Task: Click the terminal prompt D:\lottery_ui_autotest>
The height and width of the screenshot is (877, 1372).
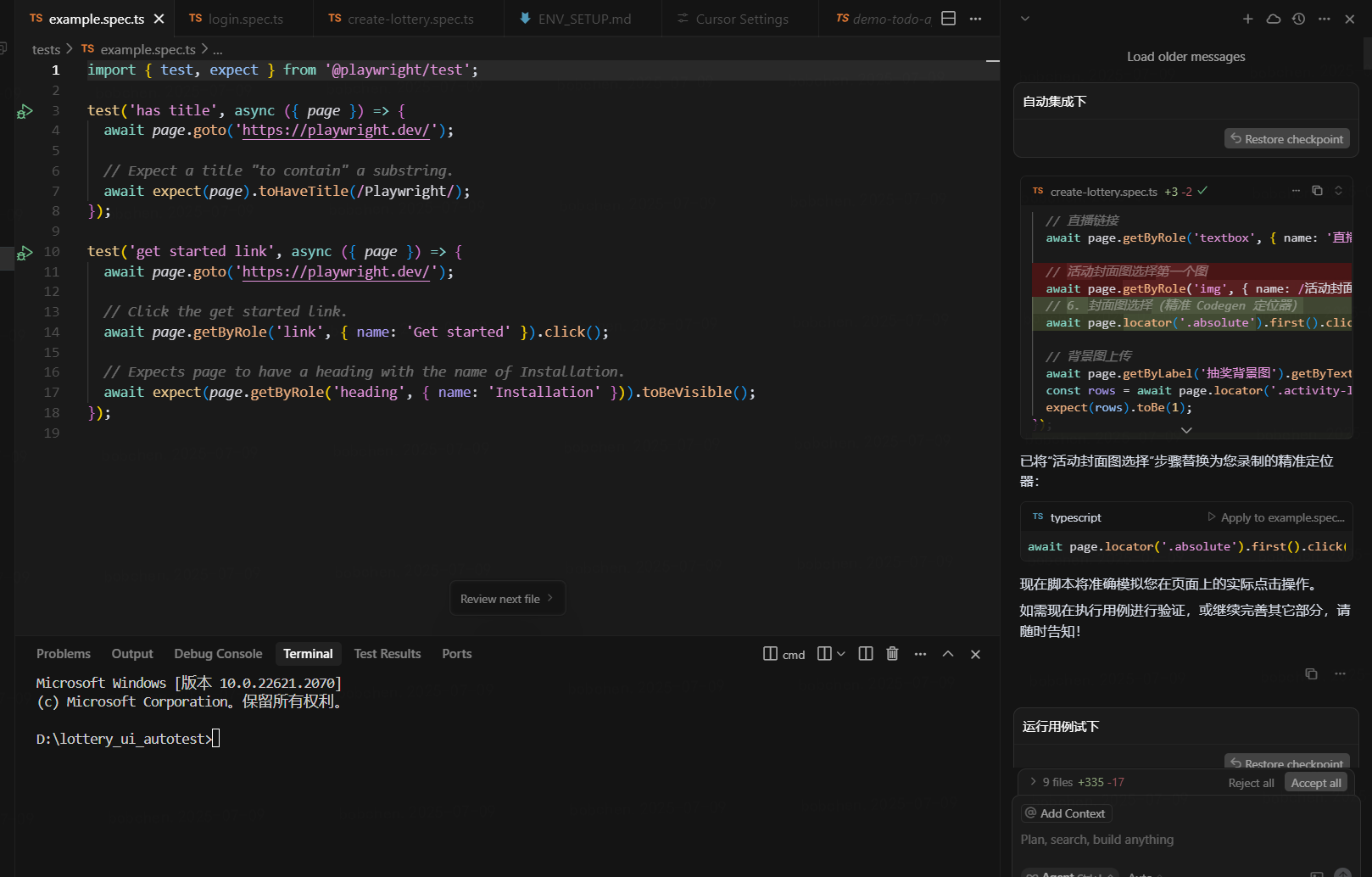Action: [x=124, y=739]
